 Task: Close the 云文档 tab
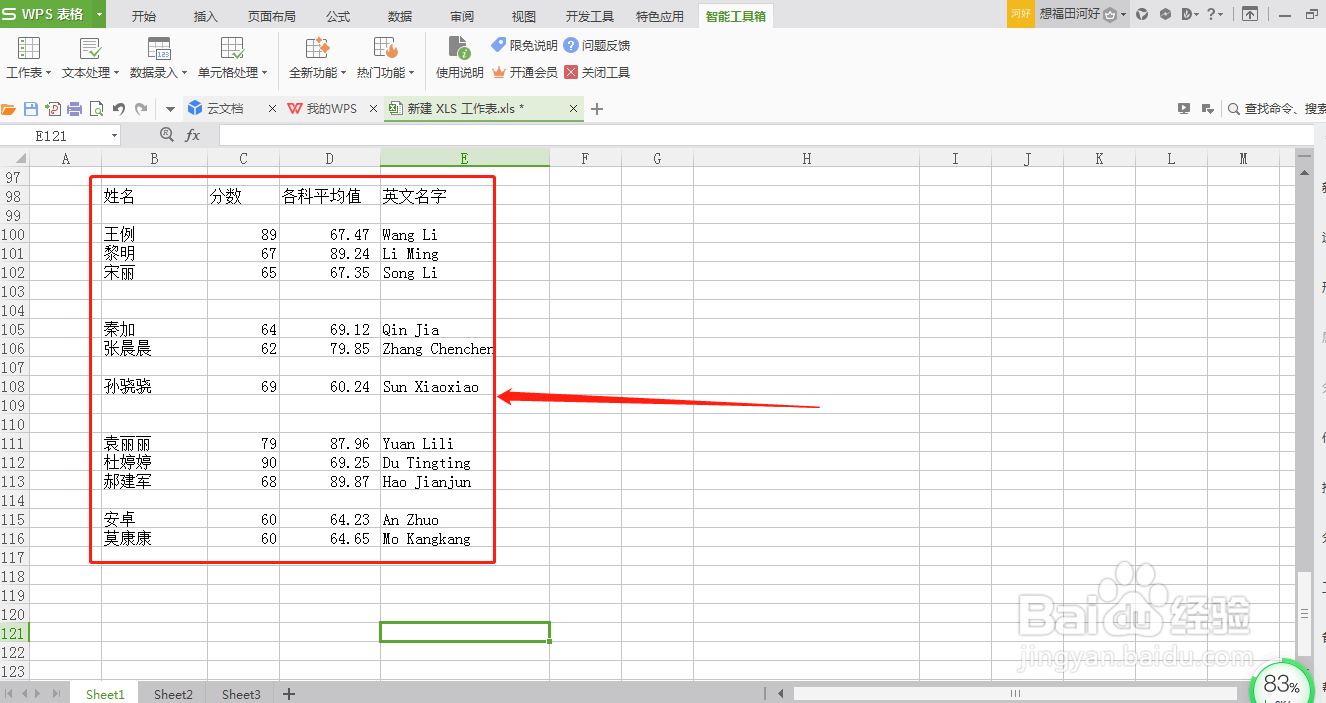[x=272, y=109]
